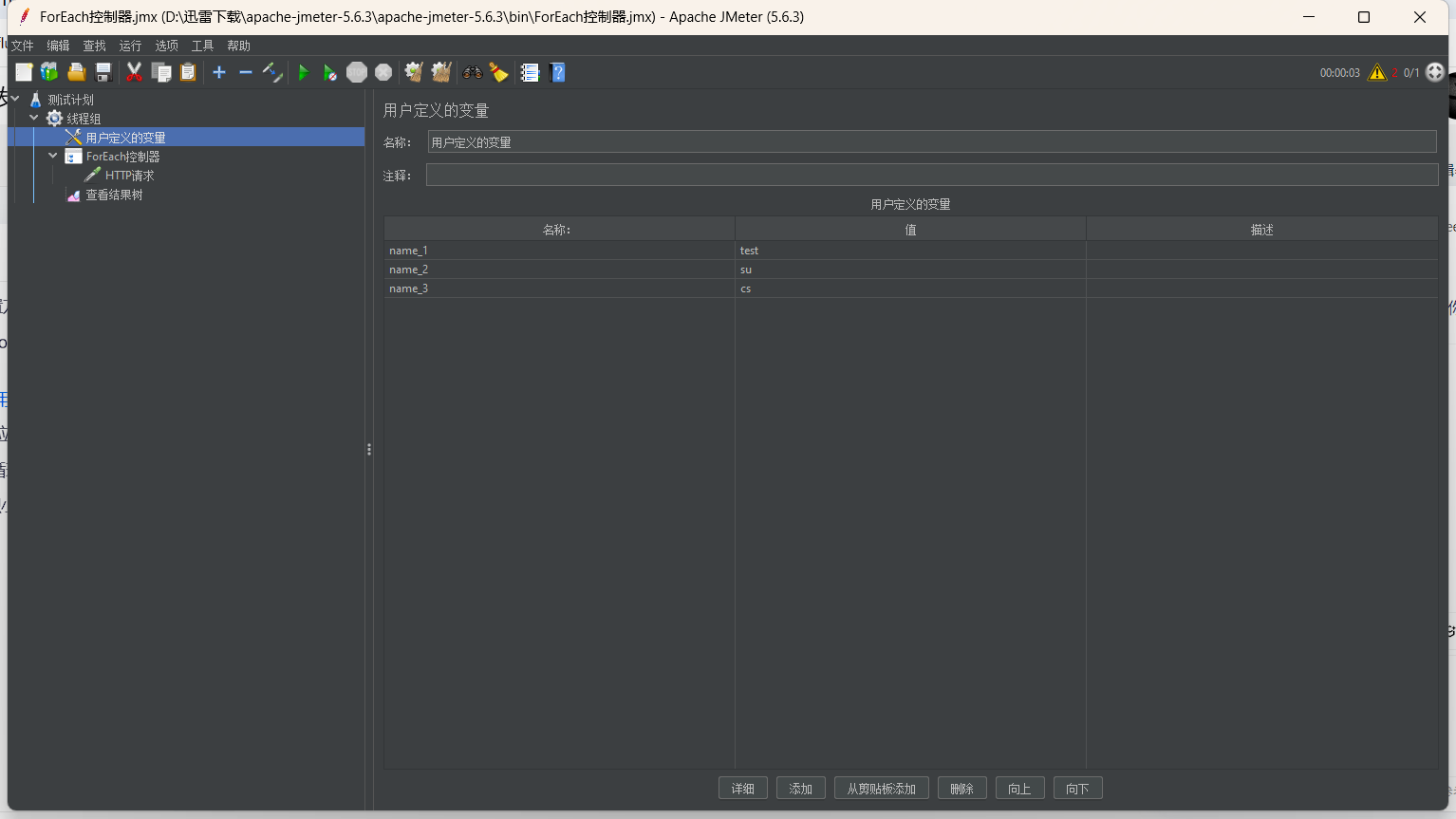
Task: Click the Shutdown threads icon
Action: [383, 72]
